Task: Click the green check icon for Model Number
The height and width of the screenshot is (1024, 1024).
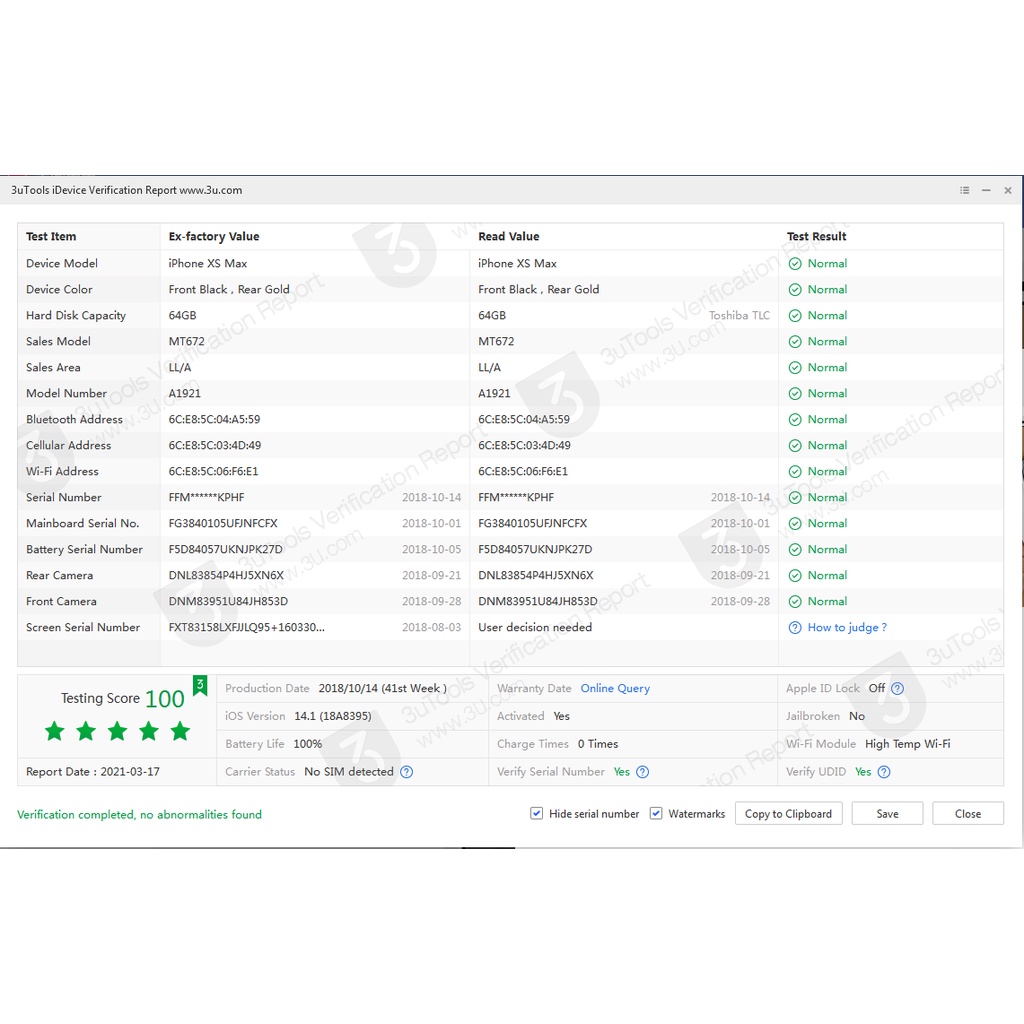Action: pyautogui.click(x=795, y=394)
